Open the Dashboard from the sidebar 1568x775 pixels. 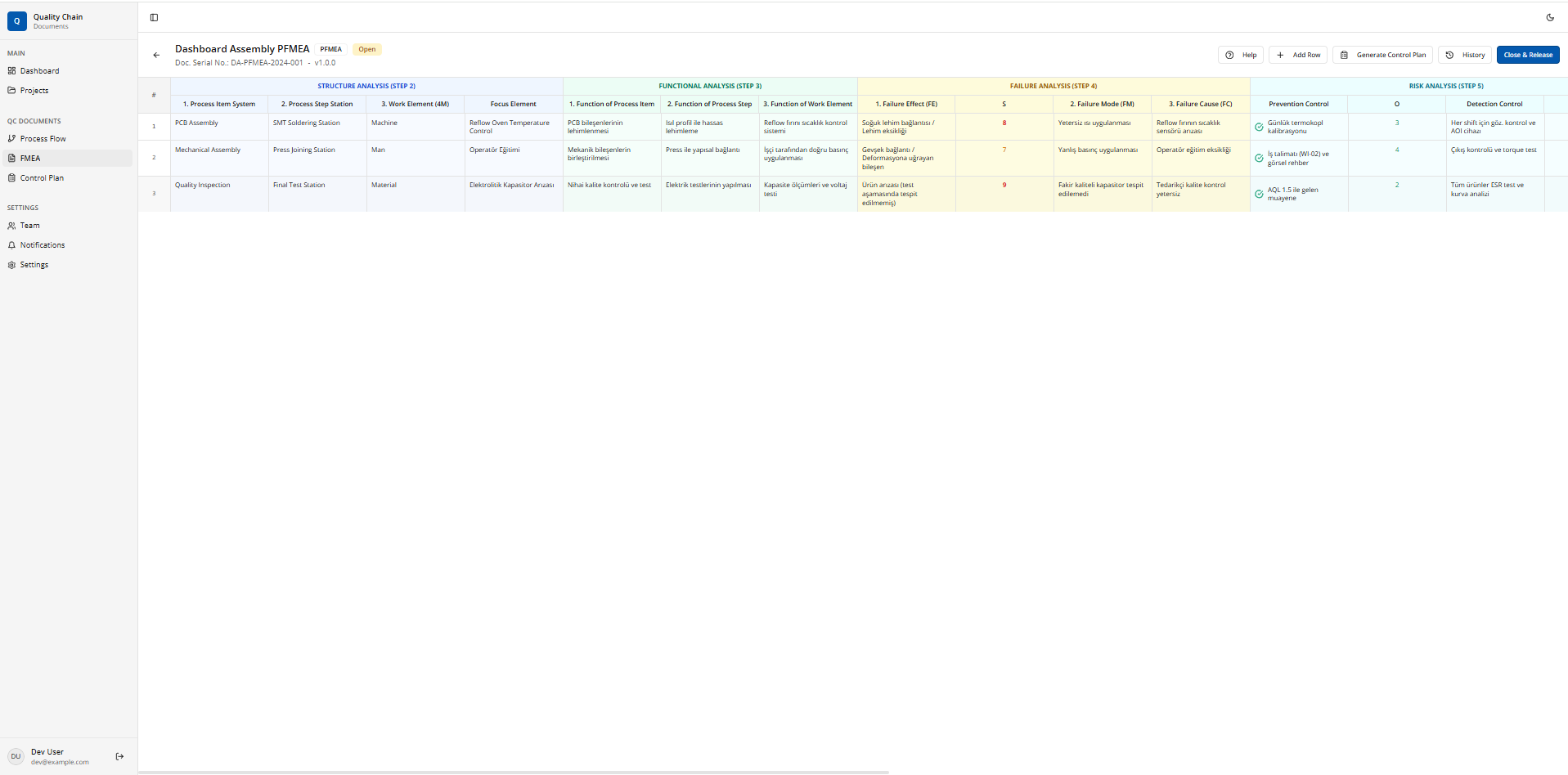click(x=38, y=70)
